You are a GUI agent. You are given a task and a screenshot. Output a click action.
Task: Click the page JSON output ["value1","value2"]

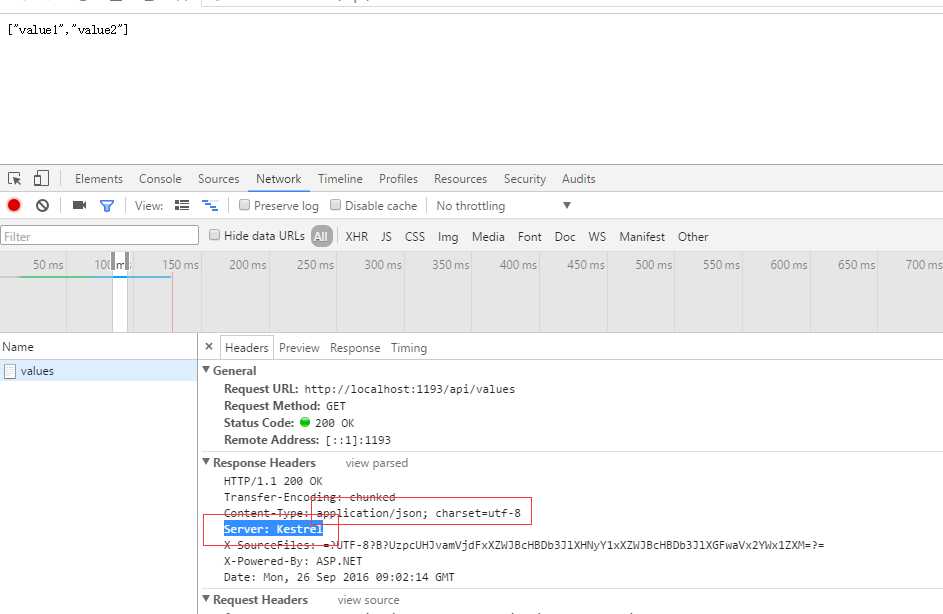pos(68,29)
